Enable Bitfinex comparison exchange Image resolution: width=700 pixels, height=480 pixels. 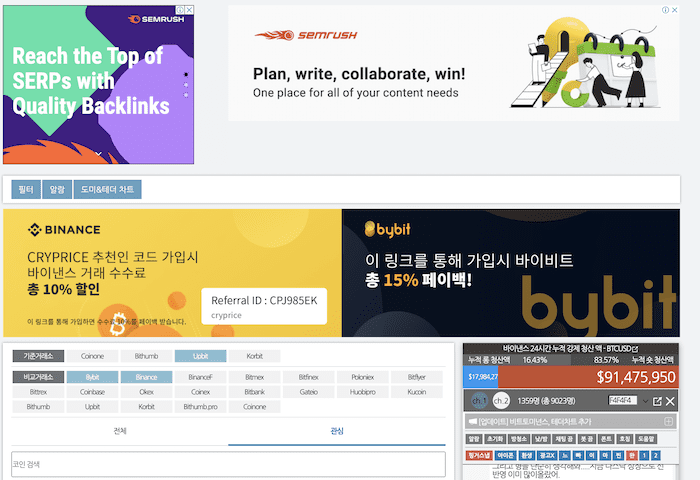coord(308,377)
